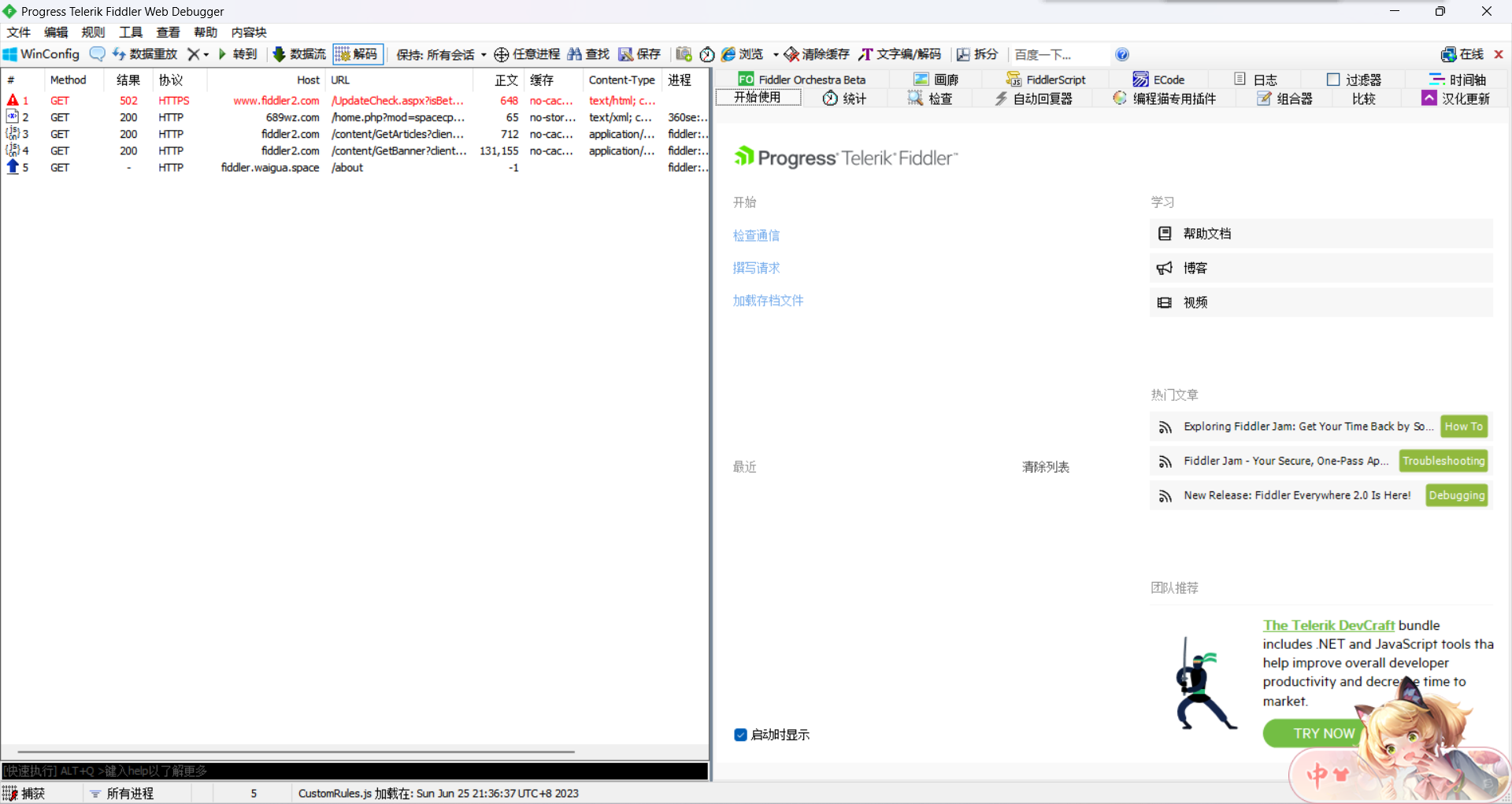Switch to the 组合器 composer tab

1285,98
